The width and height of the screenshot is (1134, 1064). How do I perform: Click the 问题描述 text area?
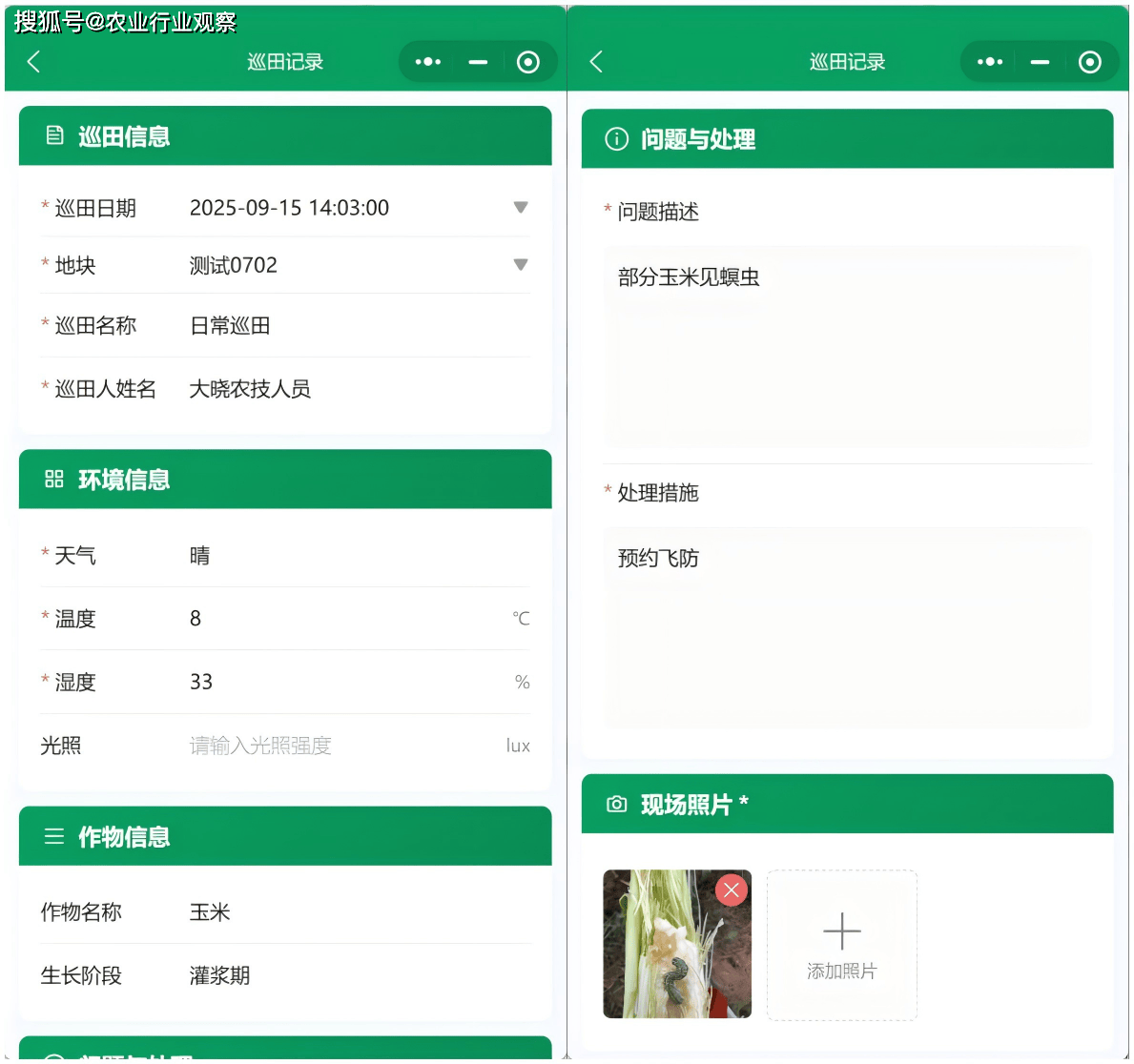coord(846,346)
